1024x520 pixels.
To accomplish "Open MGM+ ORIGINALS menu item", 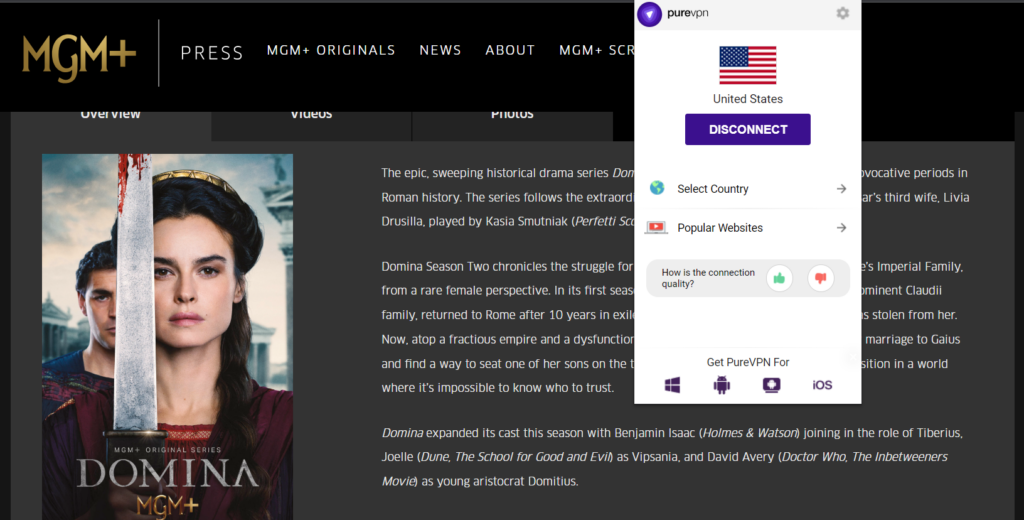I will (331, 50).
